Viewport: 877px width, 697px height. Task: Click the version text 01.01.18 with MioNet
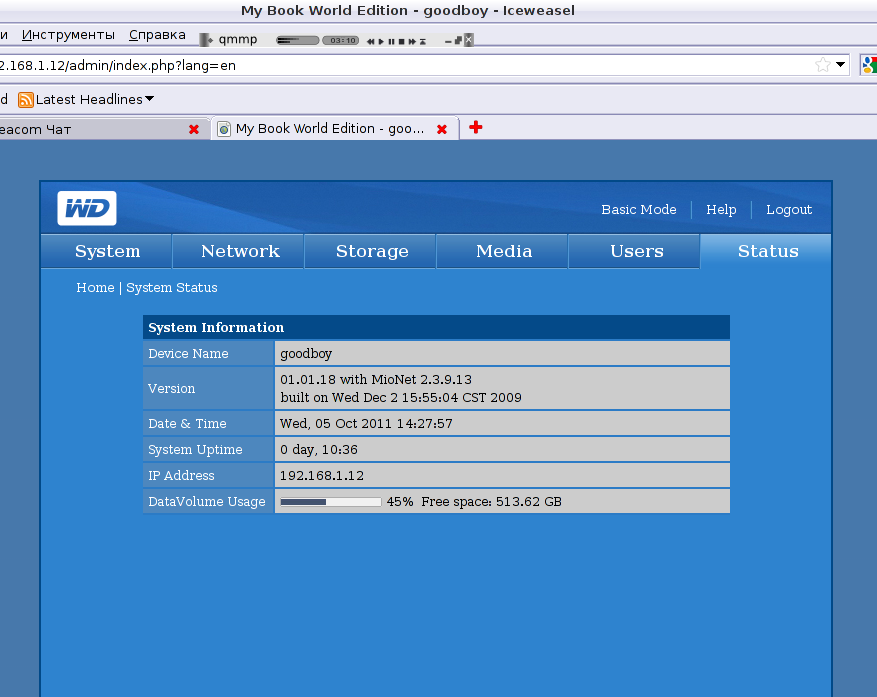pos(376,379)
